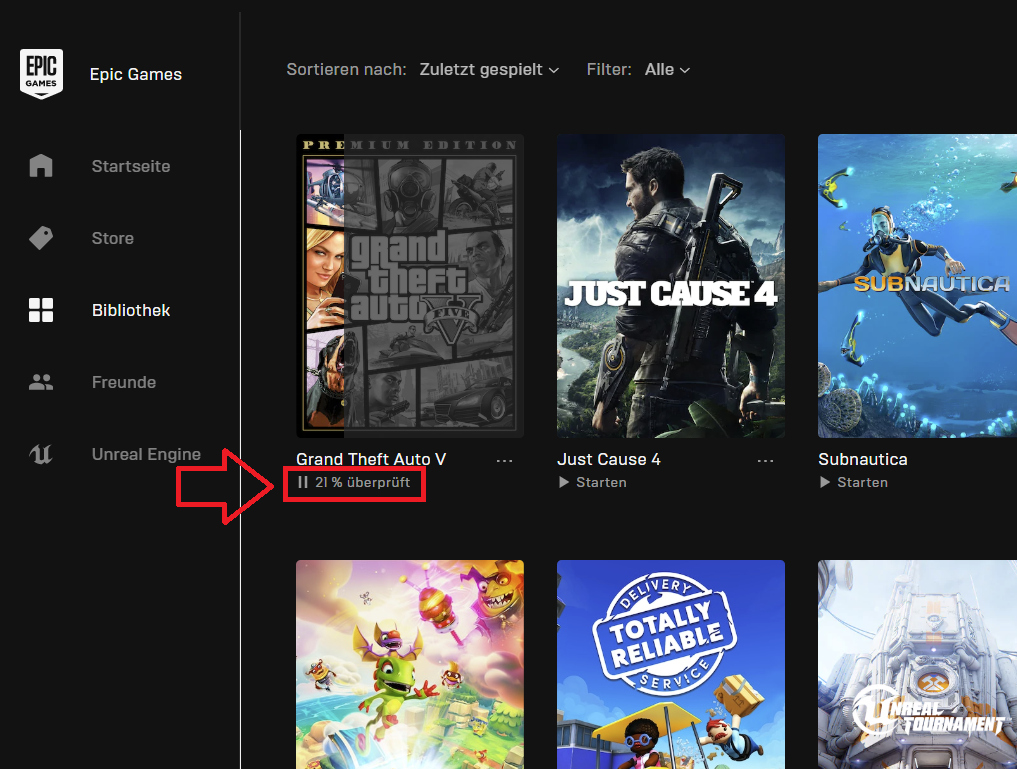Click the Epic Games logo icon
Viewport: 1017px width, 769px height.
41,74
